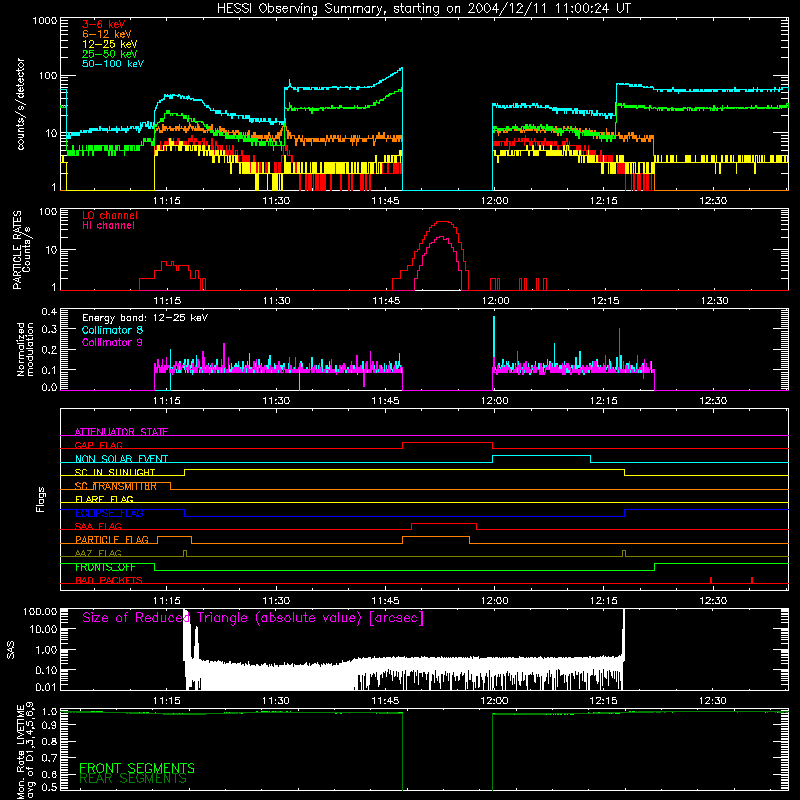Click the NON SOLAR EVENT flag label
Viewport: 800px width, 800px height.
pos(121,459)
